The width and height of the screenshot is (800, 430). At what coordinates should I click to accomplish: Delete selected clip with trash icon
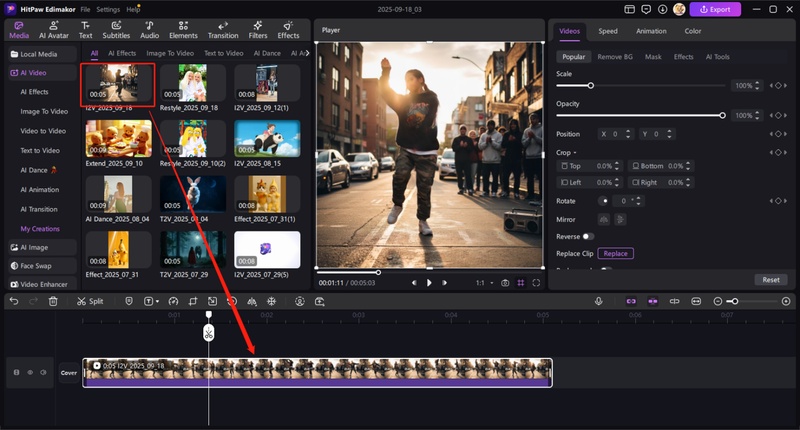click(53, 301)
